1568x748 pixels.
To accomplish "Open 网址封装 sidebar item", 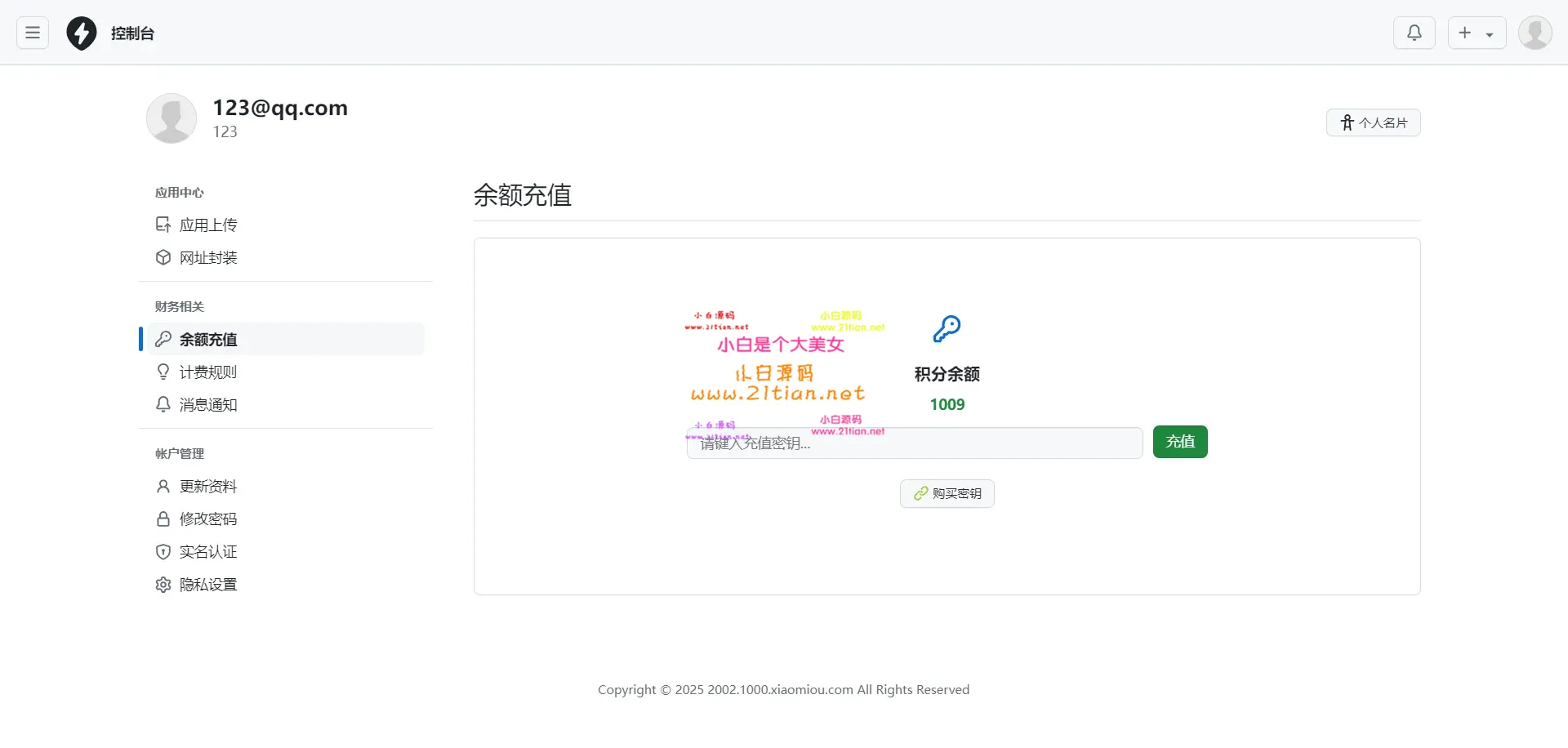I will 207,257.
